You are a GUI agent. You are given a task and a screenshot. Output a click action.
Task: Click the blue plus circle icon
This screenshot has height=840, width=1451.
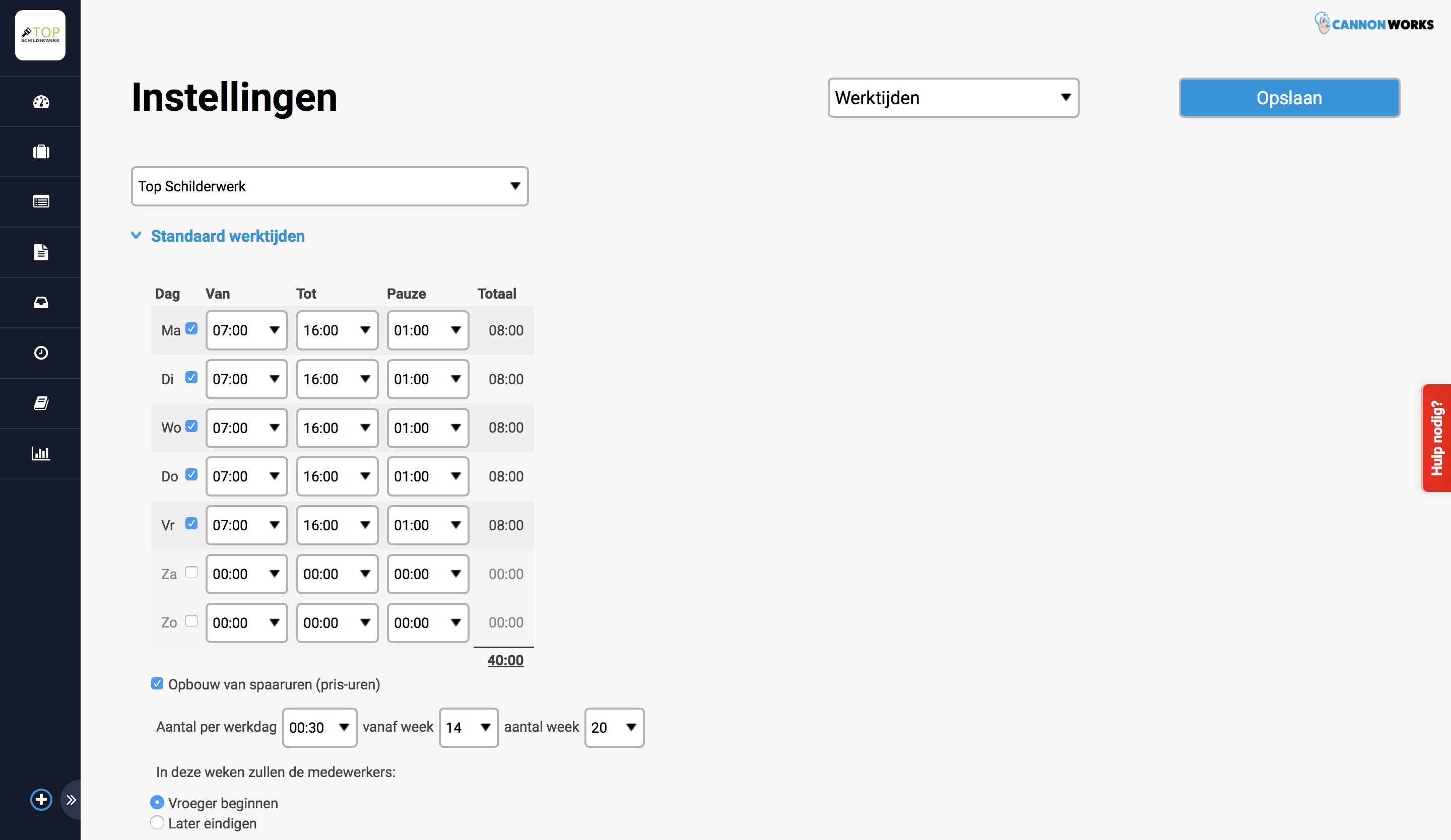coord(41,800)
